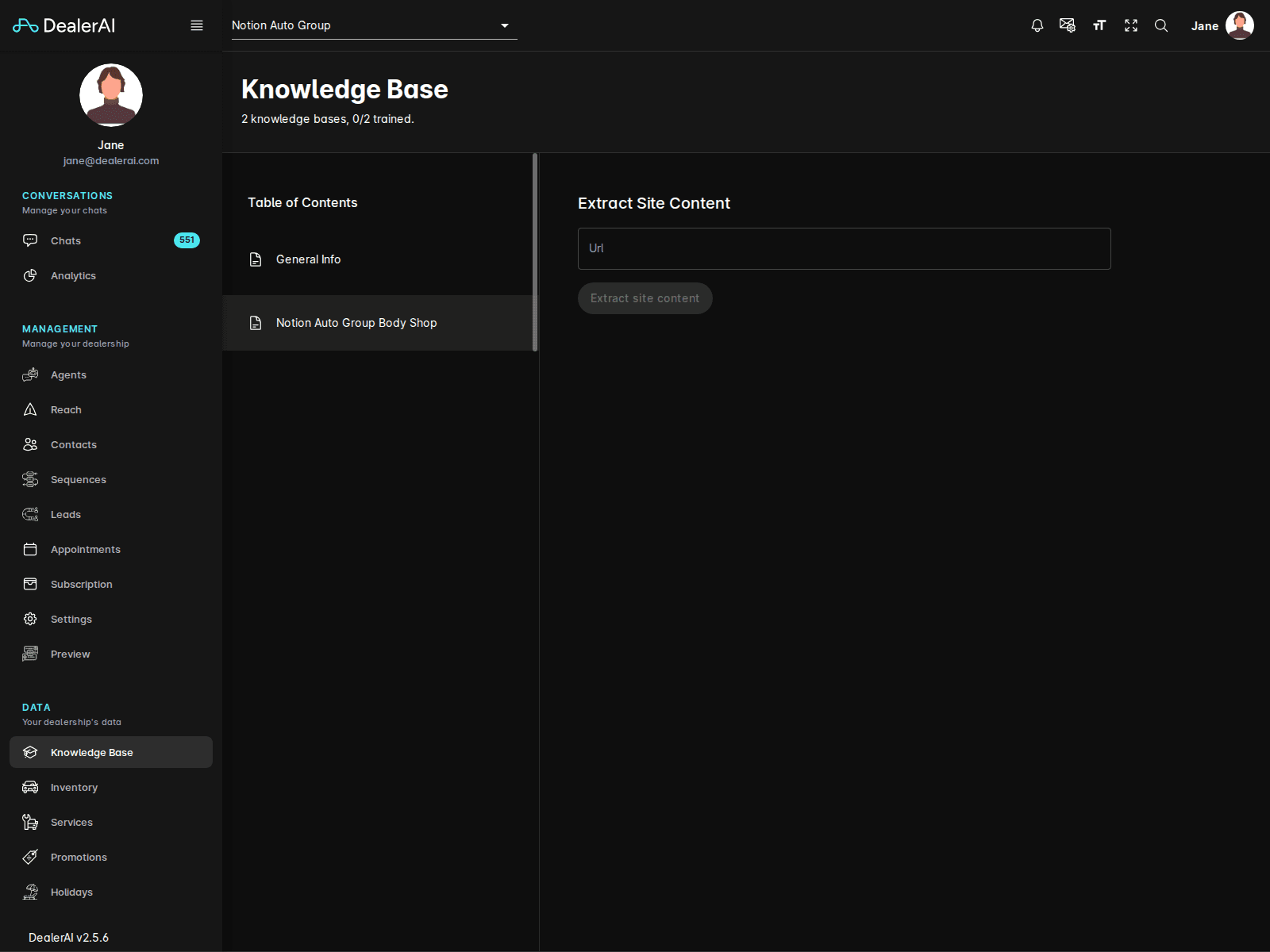Screen dimensions: 1270x952
Task: Open the Subscription page
Action: 81,584
